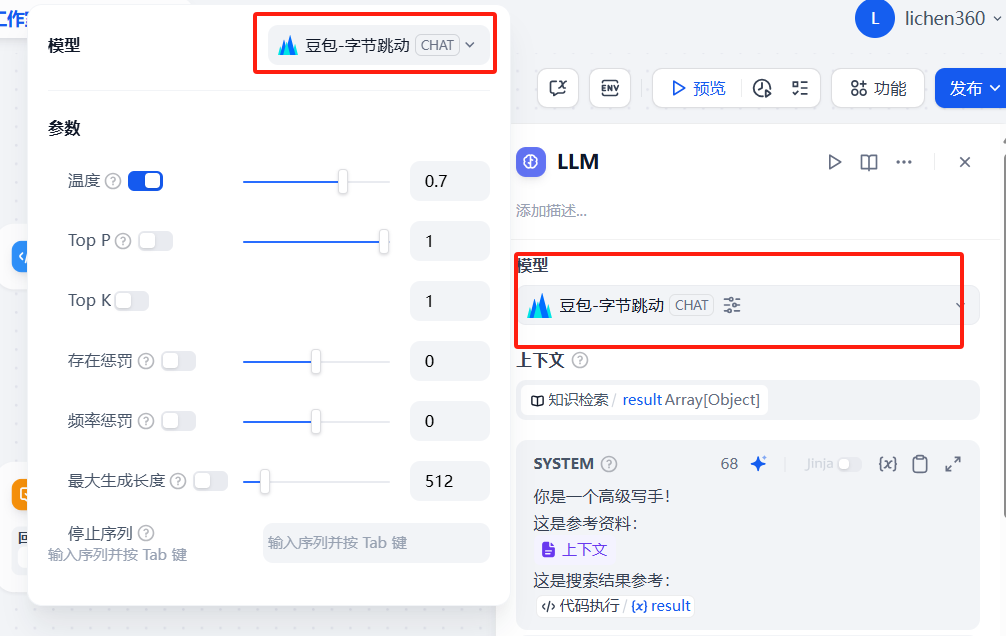Open the LLM node help book icon
1006x636 pixels.
point(869,162)
